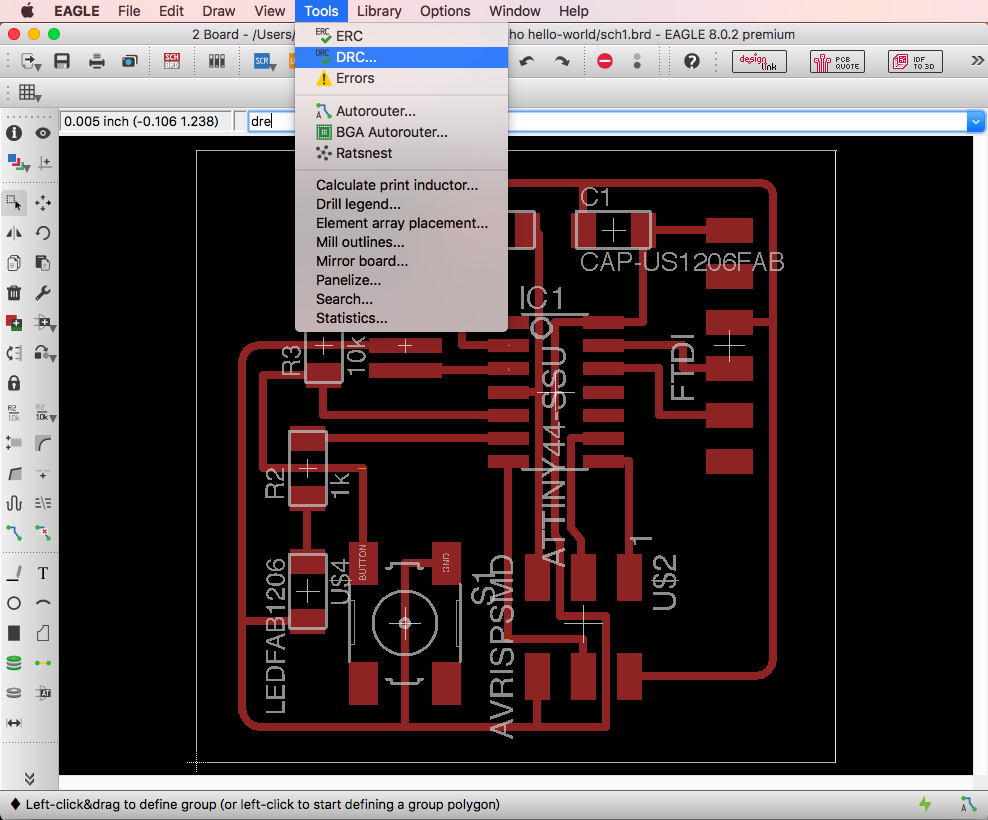988x820 pixels.
Task: Switch to schematic with SCH/BRD icon
Action: coord(171,61)
